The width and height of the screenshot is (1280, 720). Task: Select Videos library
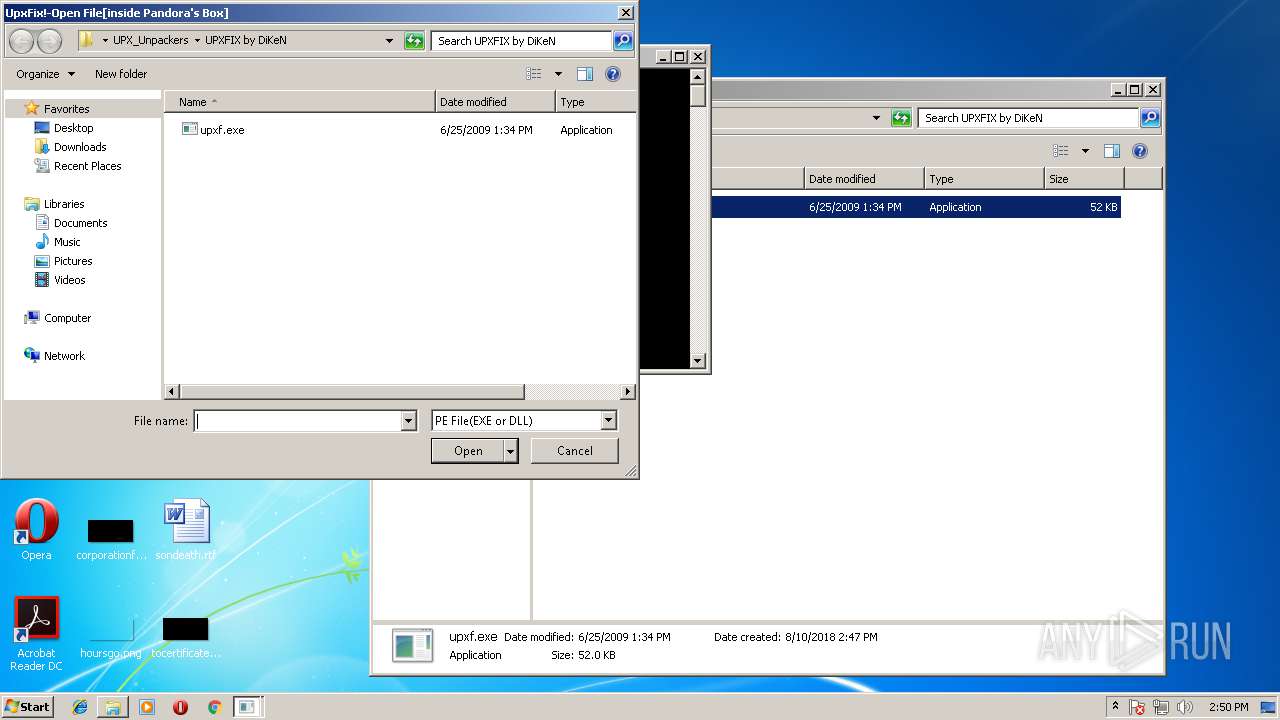(69, 280)
